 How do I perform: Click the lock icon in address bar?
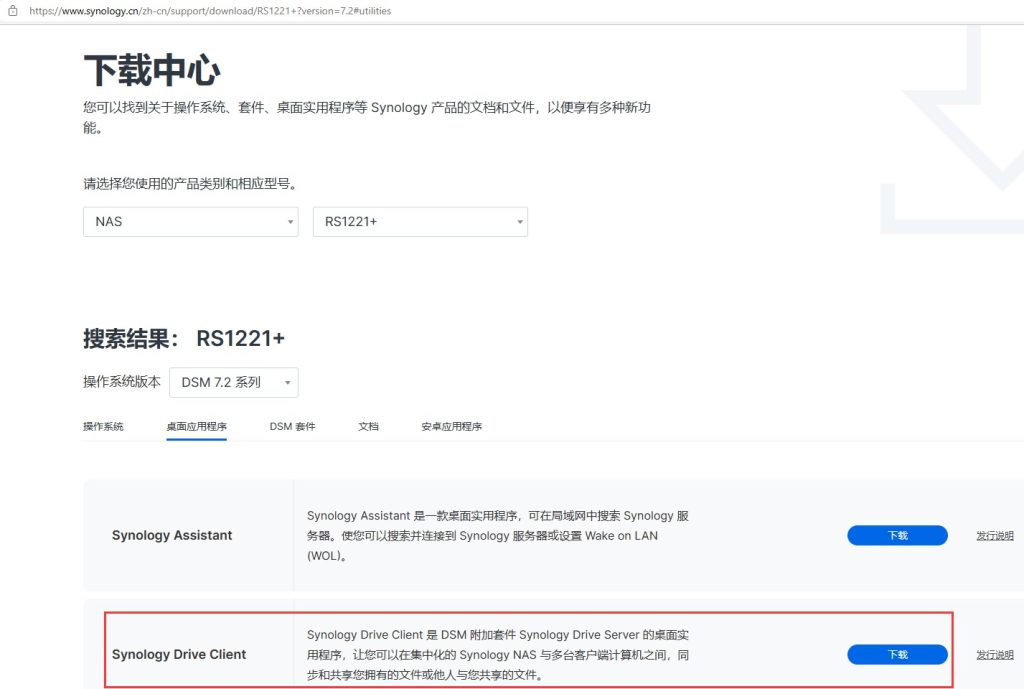point(12,10)
